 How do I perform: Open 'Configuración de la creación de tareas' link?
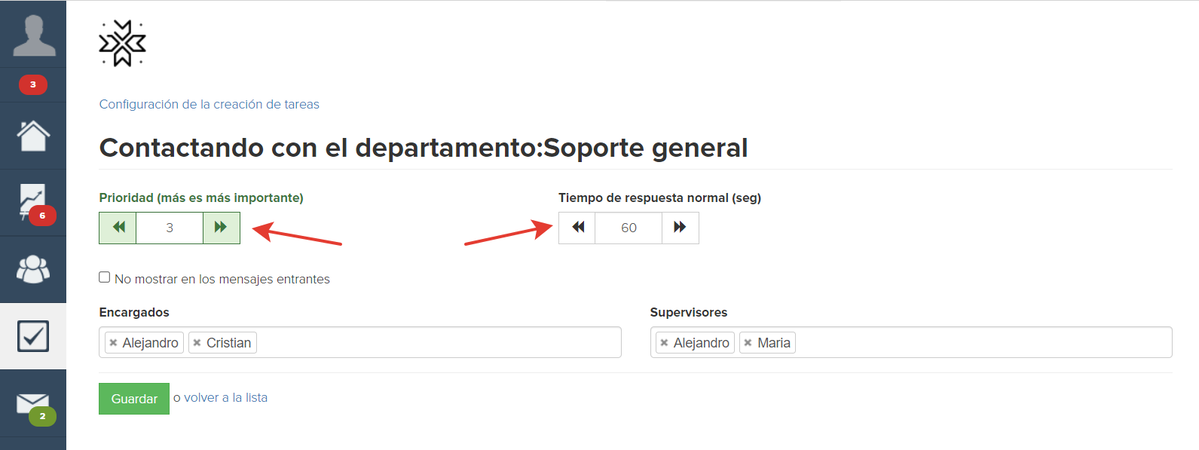pyautogui.click(x=210, y=104)
